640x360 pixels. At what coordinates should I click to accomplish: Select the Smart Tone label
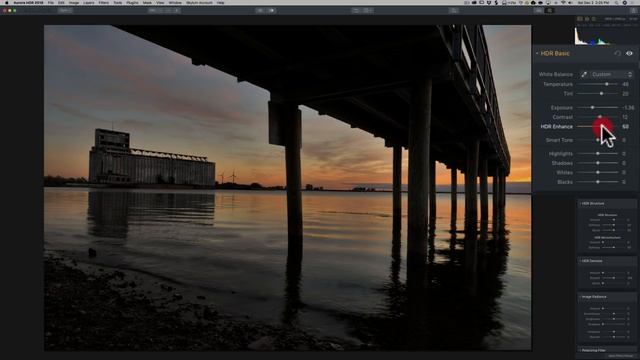tap(559, 140)
